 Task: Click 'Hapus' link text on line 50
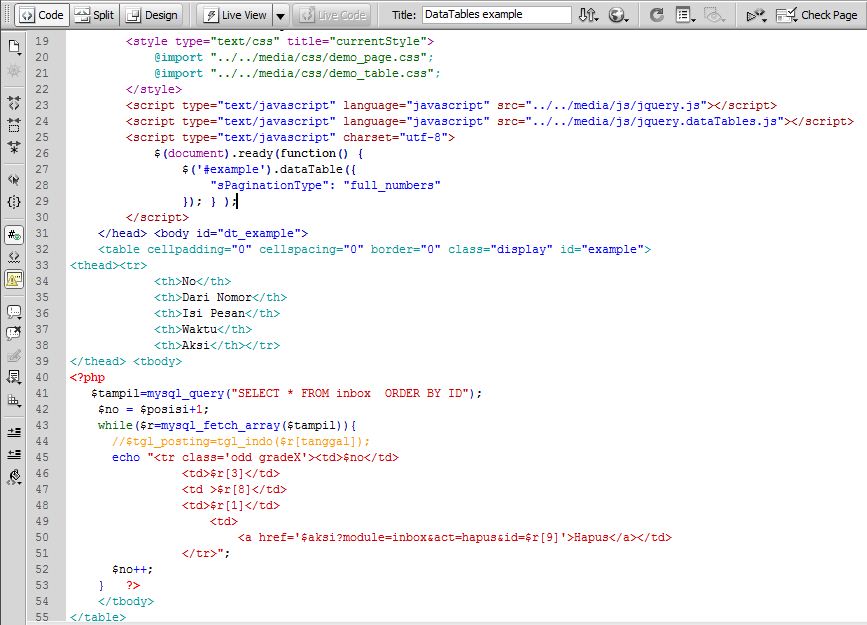tap(591, 537)
